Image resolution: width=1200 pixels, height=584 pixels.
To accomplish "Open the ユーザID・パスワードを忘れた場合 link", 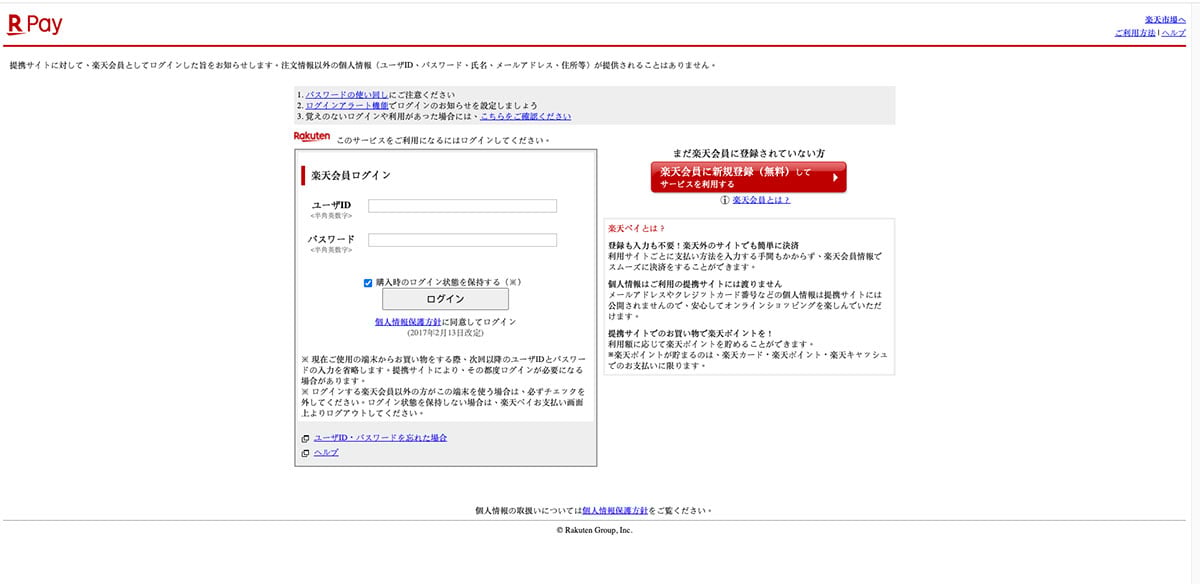I will click(x=380, y=439).
